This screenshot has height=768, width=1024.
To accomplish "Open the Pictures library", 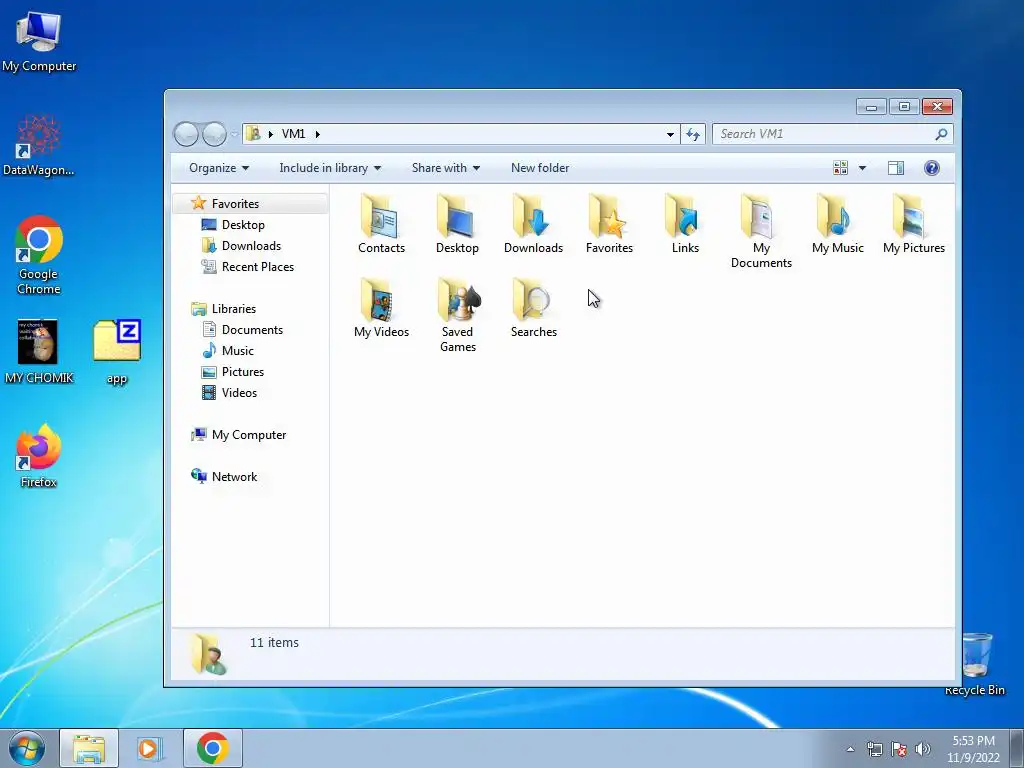I will (242, 372).
